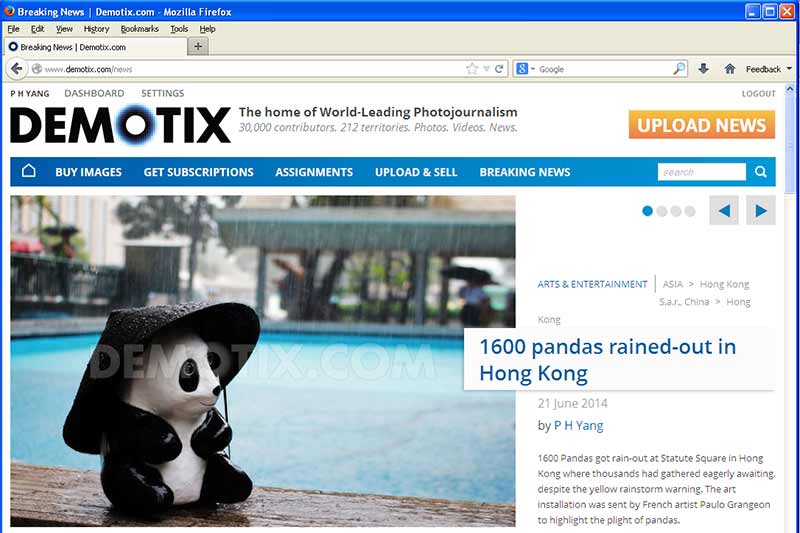Click the Demotix site search field
800x533 pixels.
click(x=702, y=172)
